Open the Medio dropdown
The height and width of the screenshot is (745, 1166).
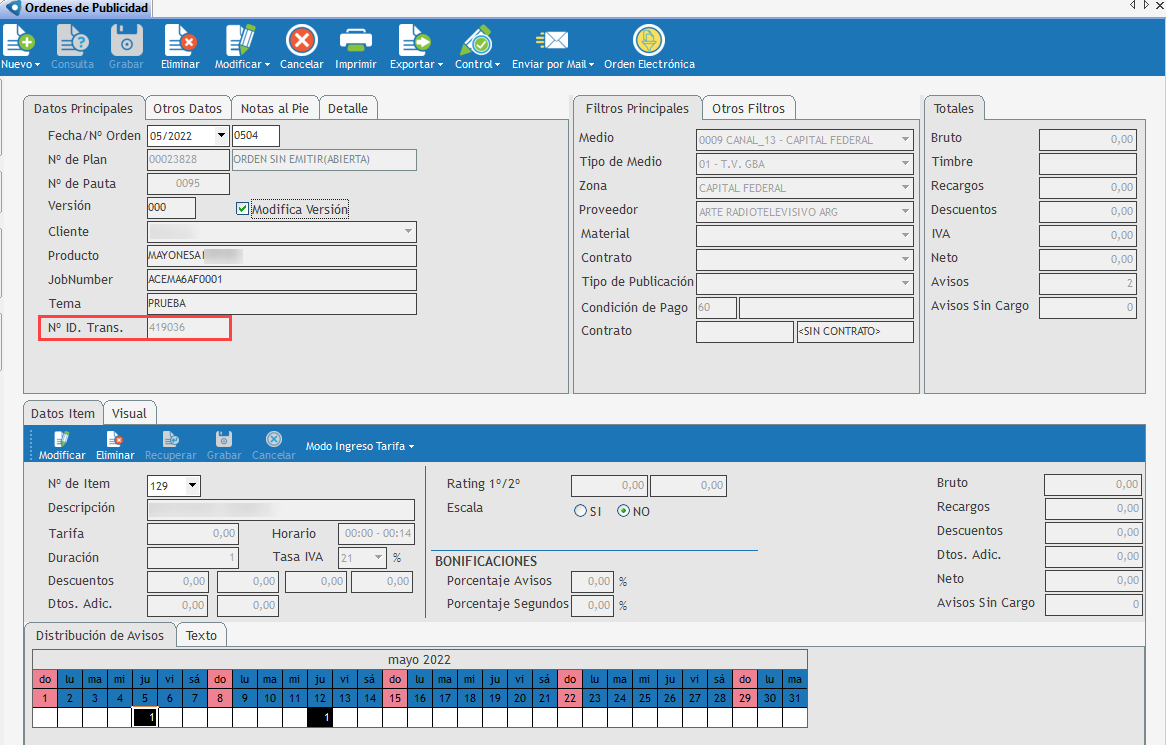click(905, 139)
